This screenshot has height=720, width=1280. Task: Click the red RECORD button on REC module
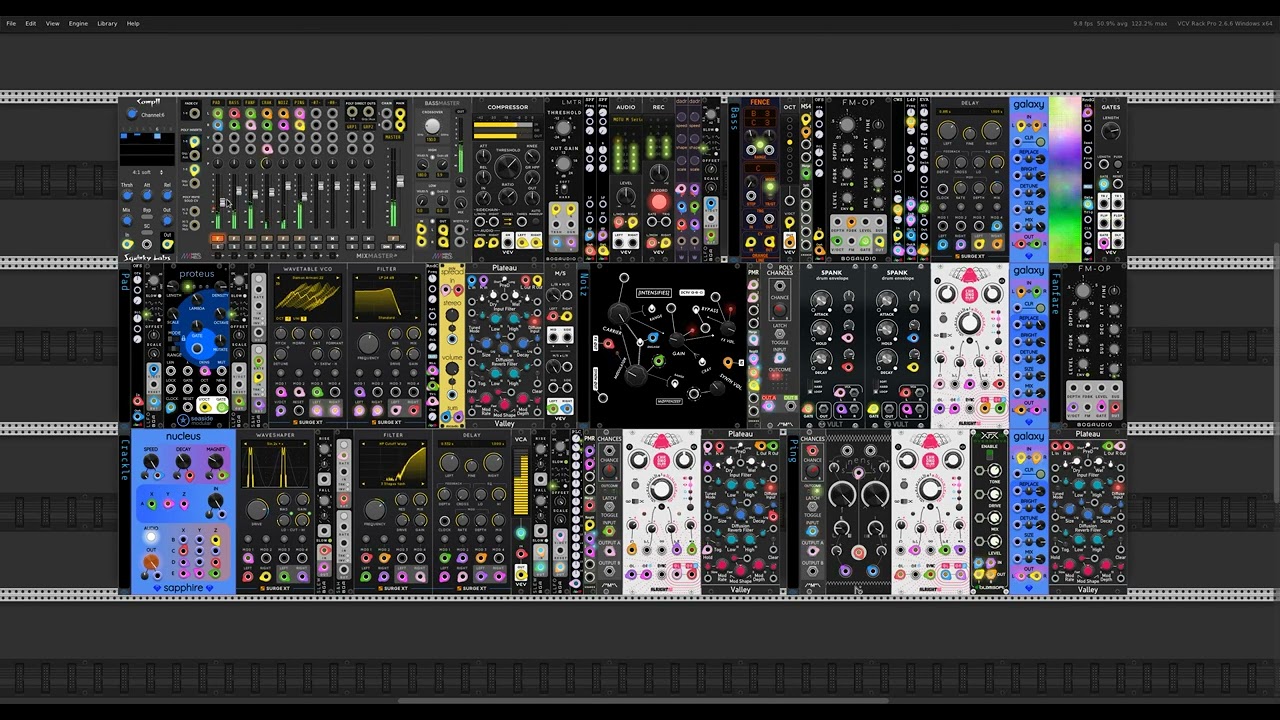(659, 201)
